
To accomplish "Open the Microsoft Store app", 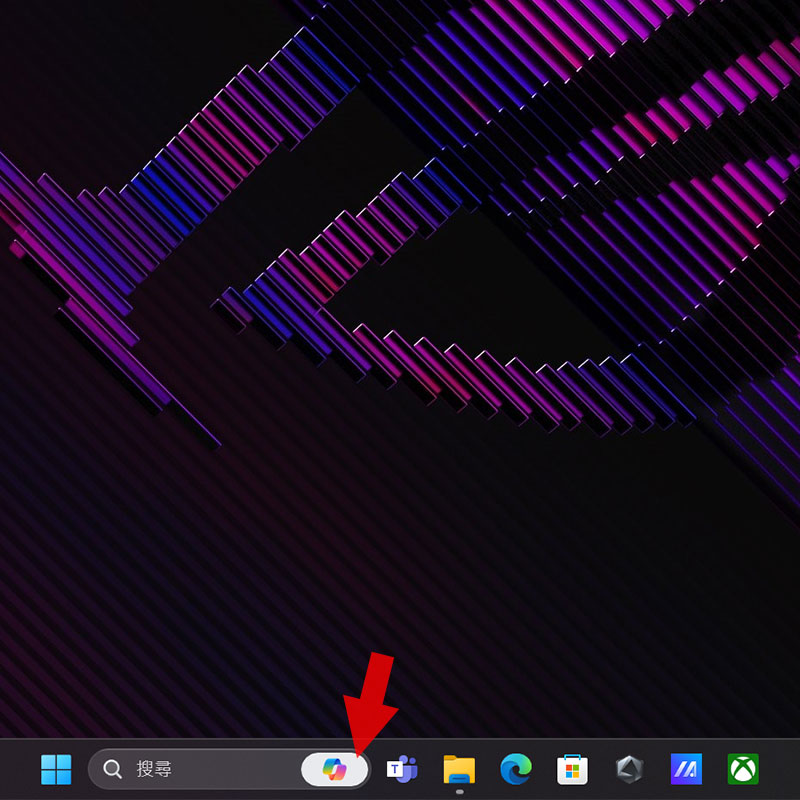I will point(572,769).
